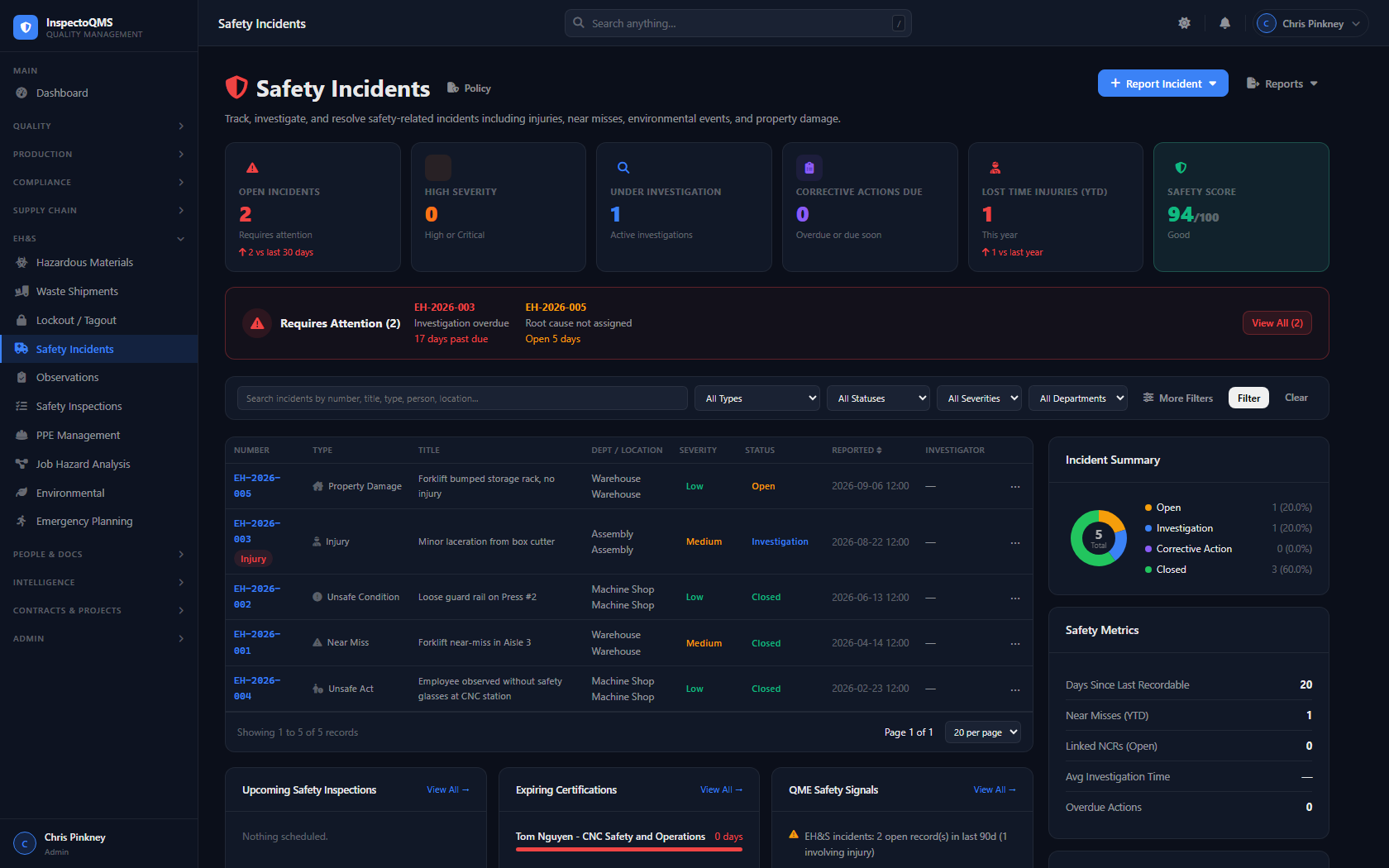
Task: Expand the Admin sidebar section
Action: [98, 638]
